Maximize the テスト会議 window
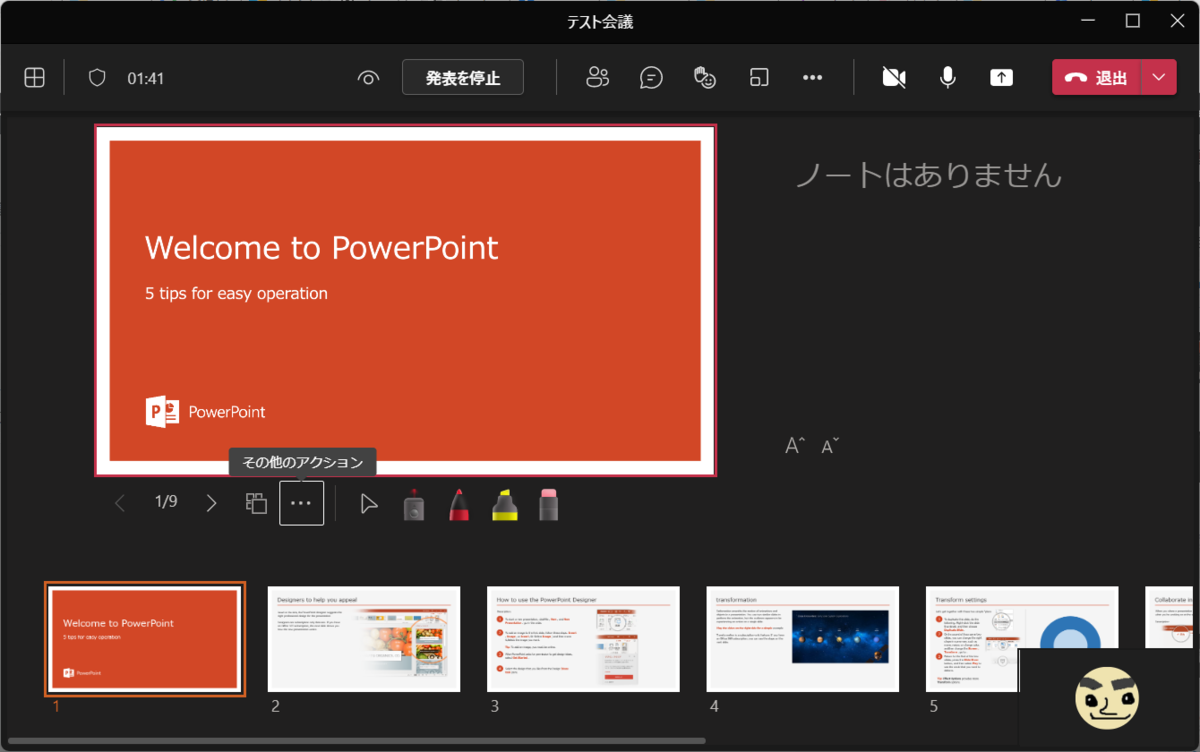The width and height of the screenshot is (1200, 752). [x=1133, y=21]
